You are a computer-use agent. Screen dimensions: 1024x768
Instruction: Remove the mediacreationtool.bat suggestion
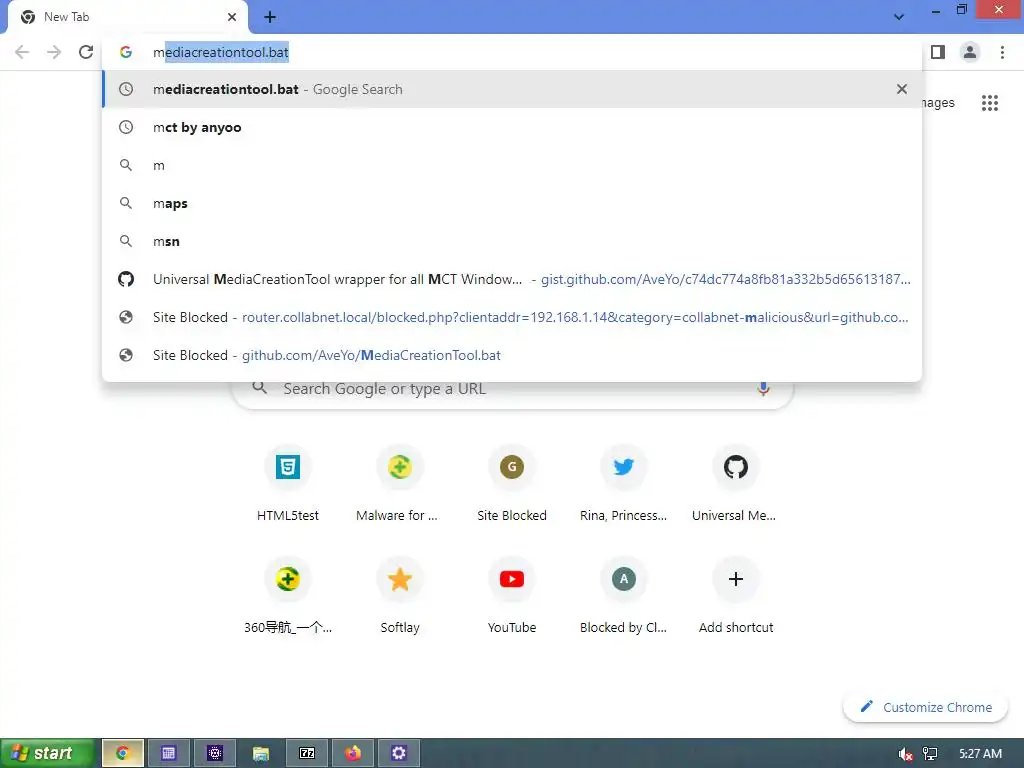click(x=902, y=89)
